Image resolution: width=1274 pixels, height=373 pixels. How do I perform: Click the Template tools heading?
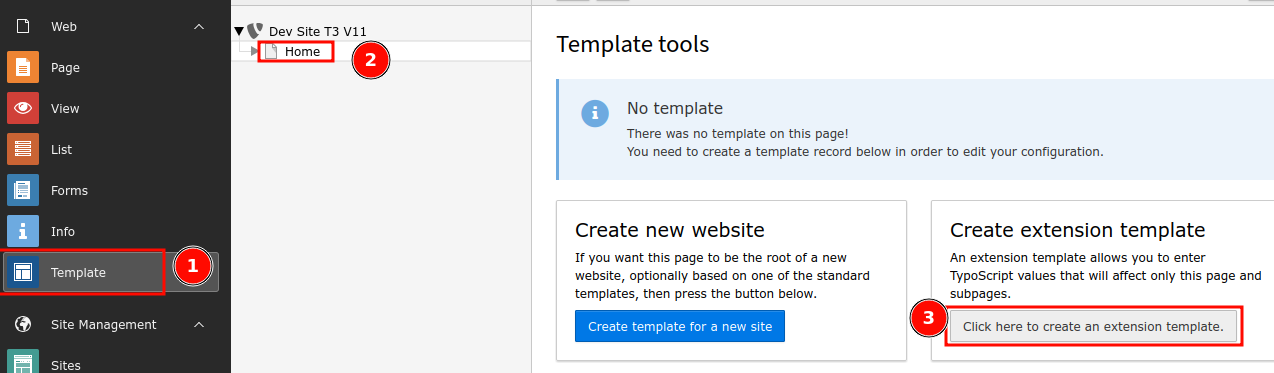click(633, 44)
